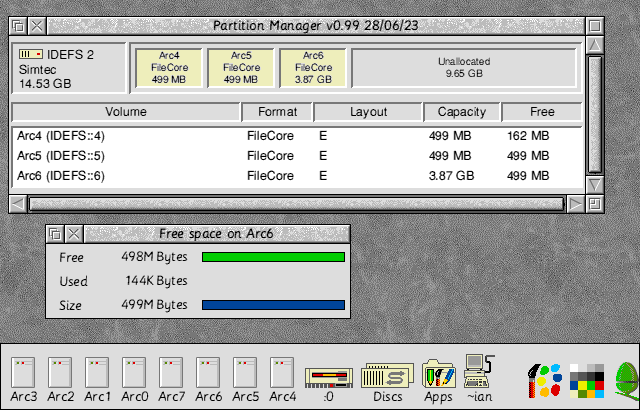This screenshot has width=640, height=410.
Task: Click the Layout column header
Action: pyautogui.click(x=368, y=112)
